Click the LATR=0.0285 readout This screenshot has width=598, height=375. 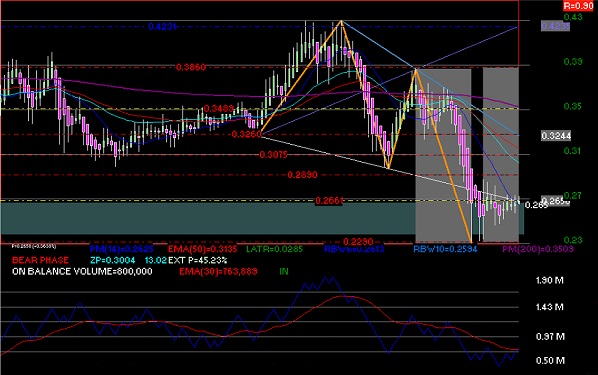click(x=274, y=249)
